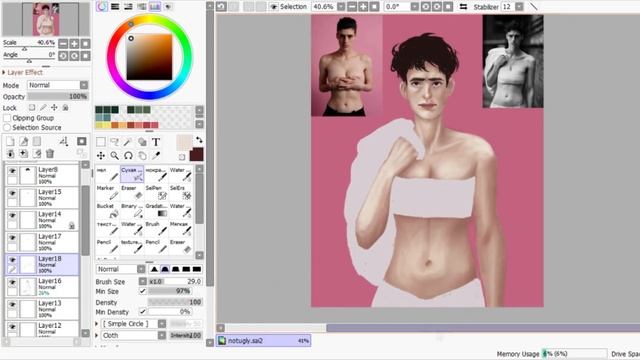Choose the SelPen tool
The width and height of the screenshot is (640, 360).
pos(156,193)
